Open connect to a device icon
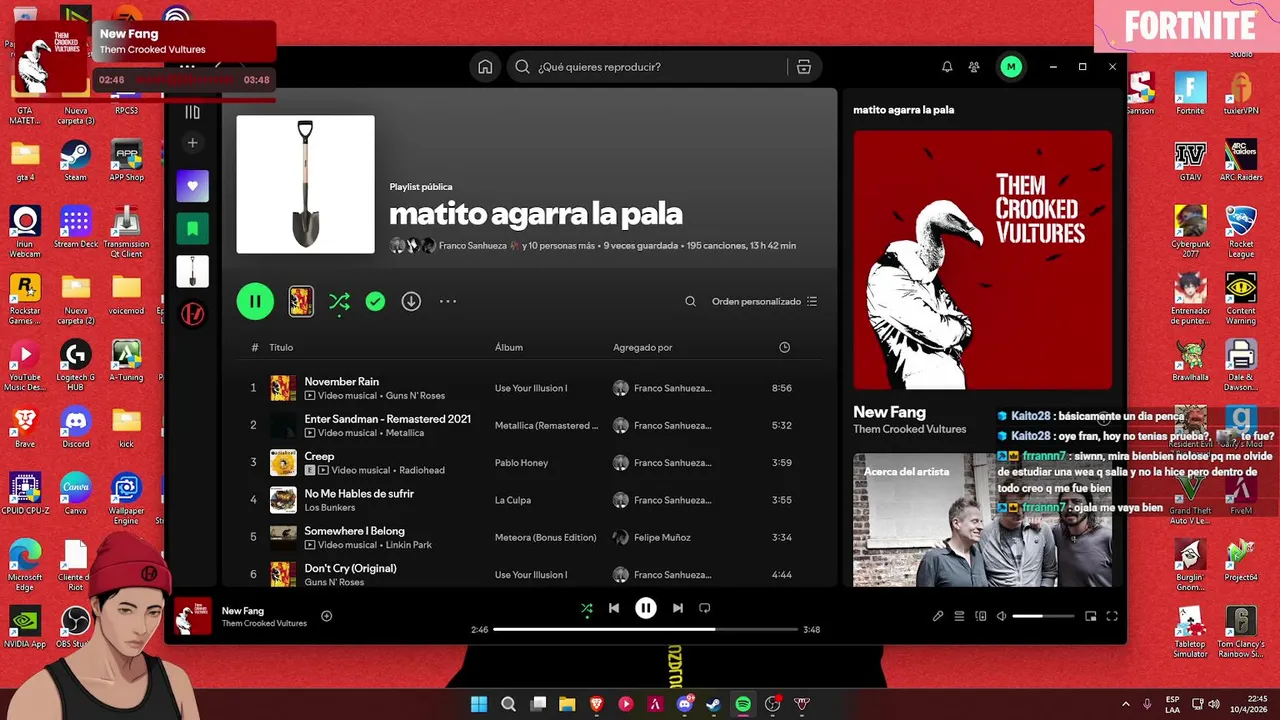Viewport: 1280px width, 720px height. [980, 616]
